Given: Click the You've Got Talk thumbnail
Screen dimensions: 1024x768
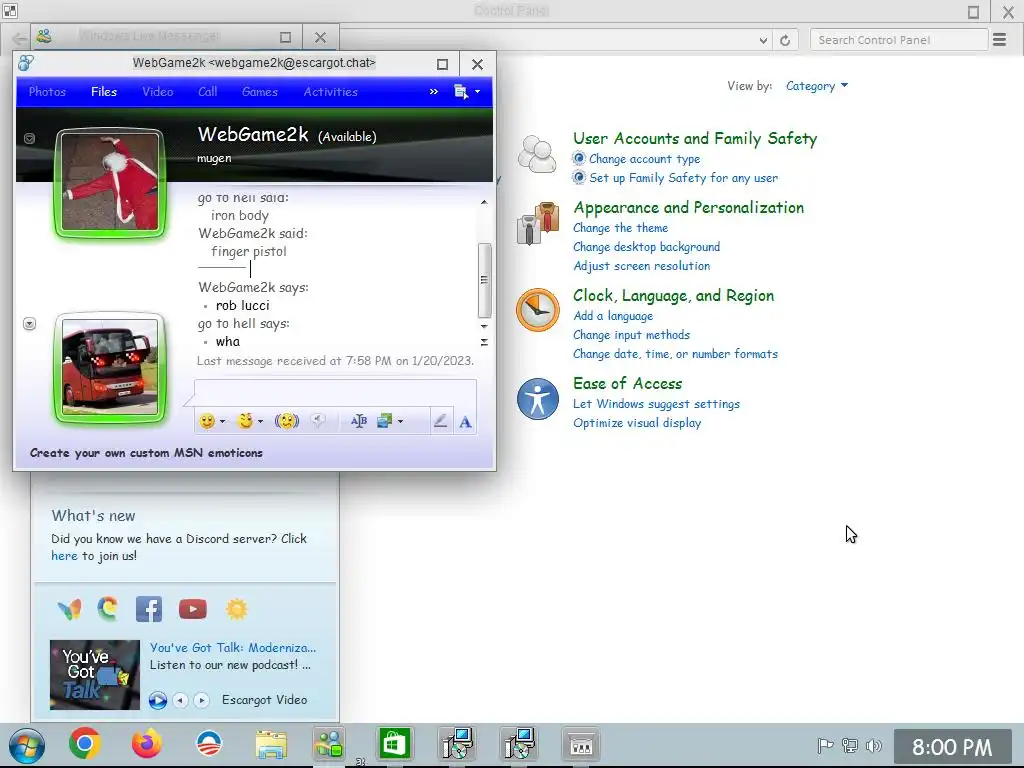Looking at the screenshot, I should (x=95, y=675).
